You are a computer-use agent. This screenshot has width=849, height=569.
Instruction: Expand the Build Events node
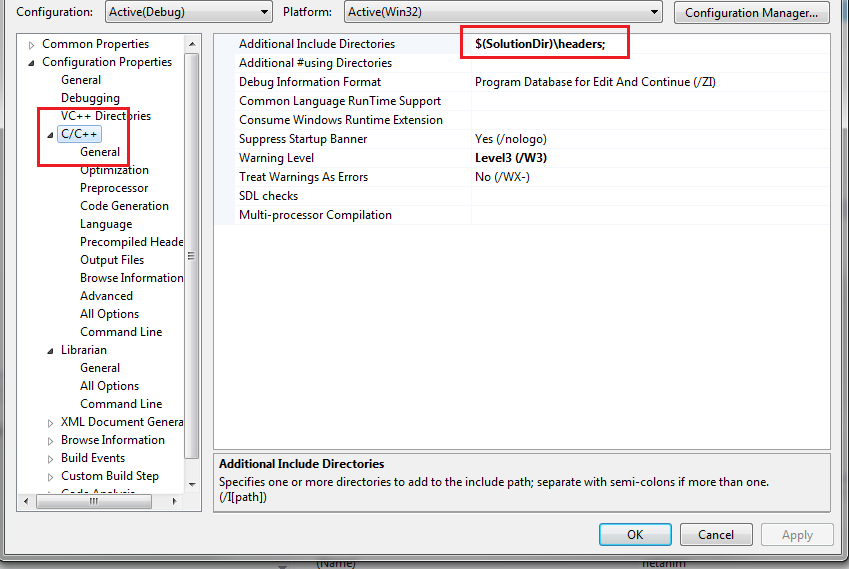tap(50, 459)
